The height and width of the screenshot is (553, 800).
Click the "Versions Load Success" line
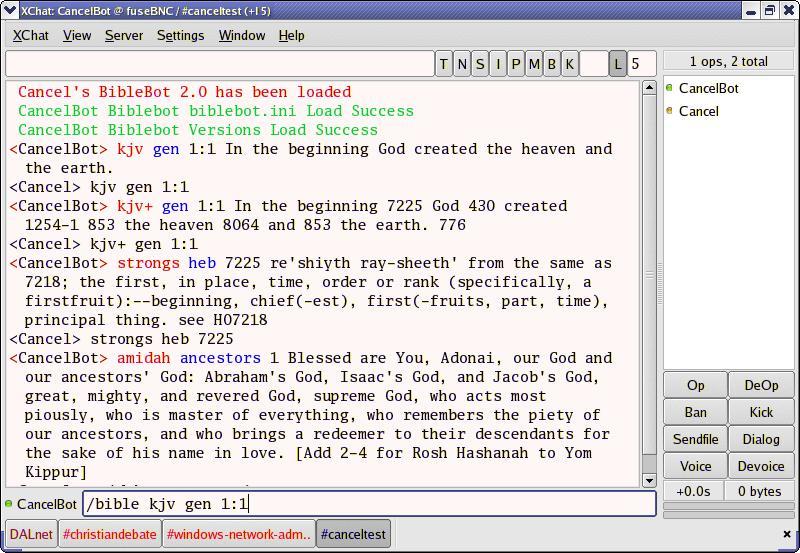[x=198, y=130]
